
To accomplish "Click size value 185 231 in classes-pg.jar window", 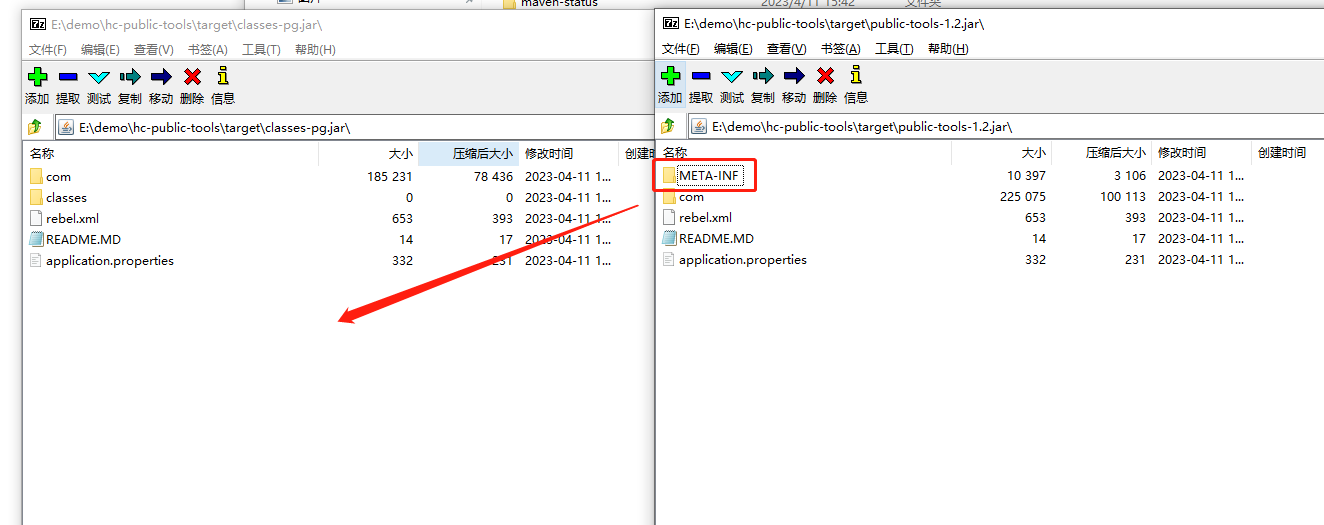I will 390,177.
